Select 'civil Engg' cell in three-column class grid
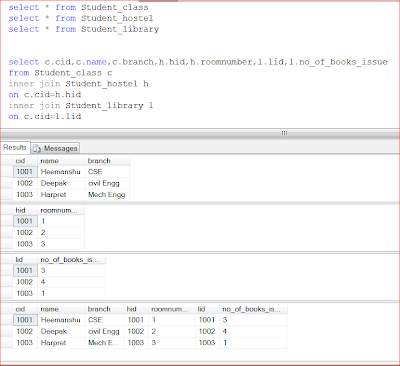 tap(107, 183)
